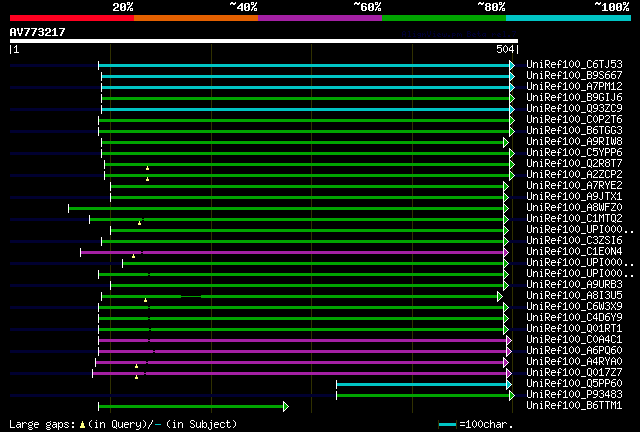Viewport: 640px width, 432px height.
Task: Click the purple C0A4C1 alignment bar
Action: (302, 340)
